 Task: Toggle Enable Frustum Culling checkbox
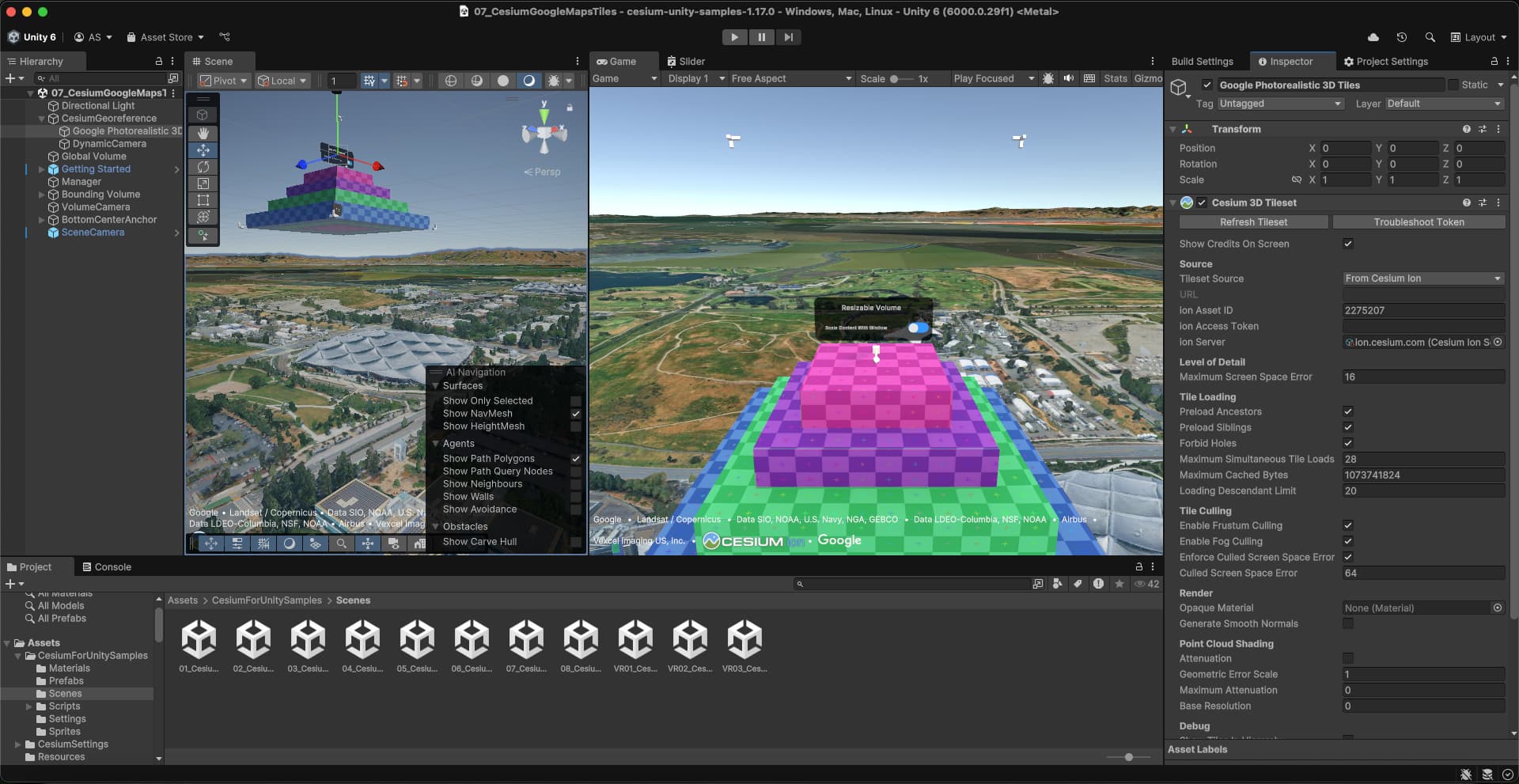click(1348, 525)
